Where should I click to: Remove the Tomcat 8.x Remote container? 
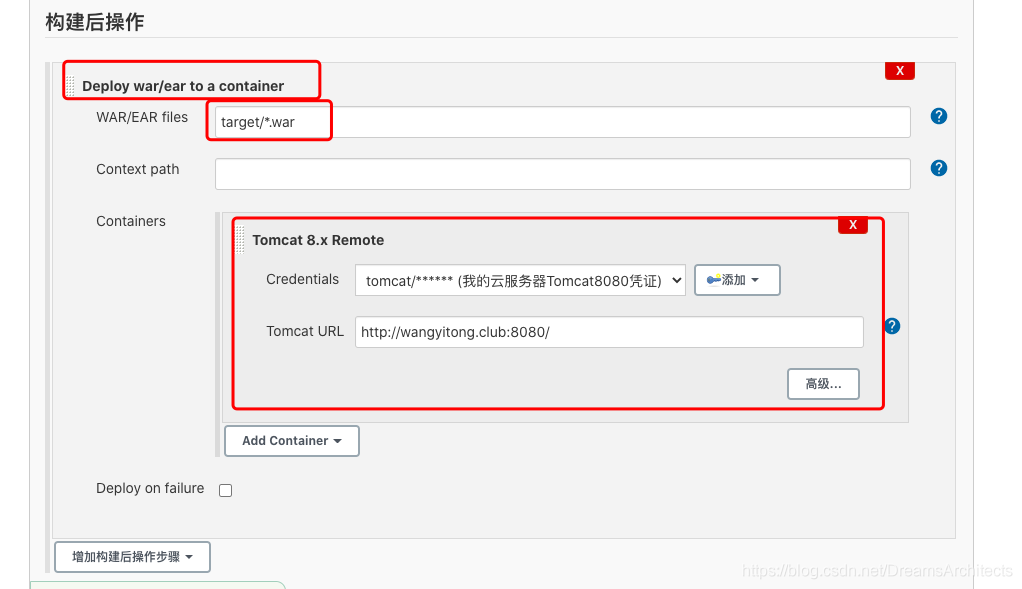pos(852,225)
